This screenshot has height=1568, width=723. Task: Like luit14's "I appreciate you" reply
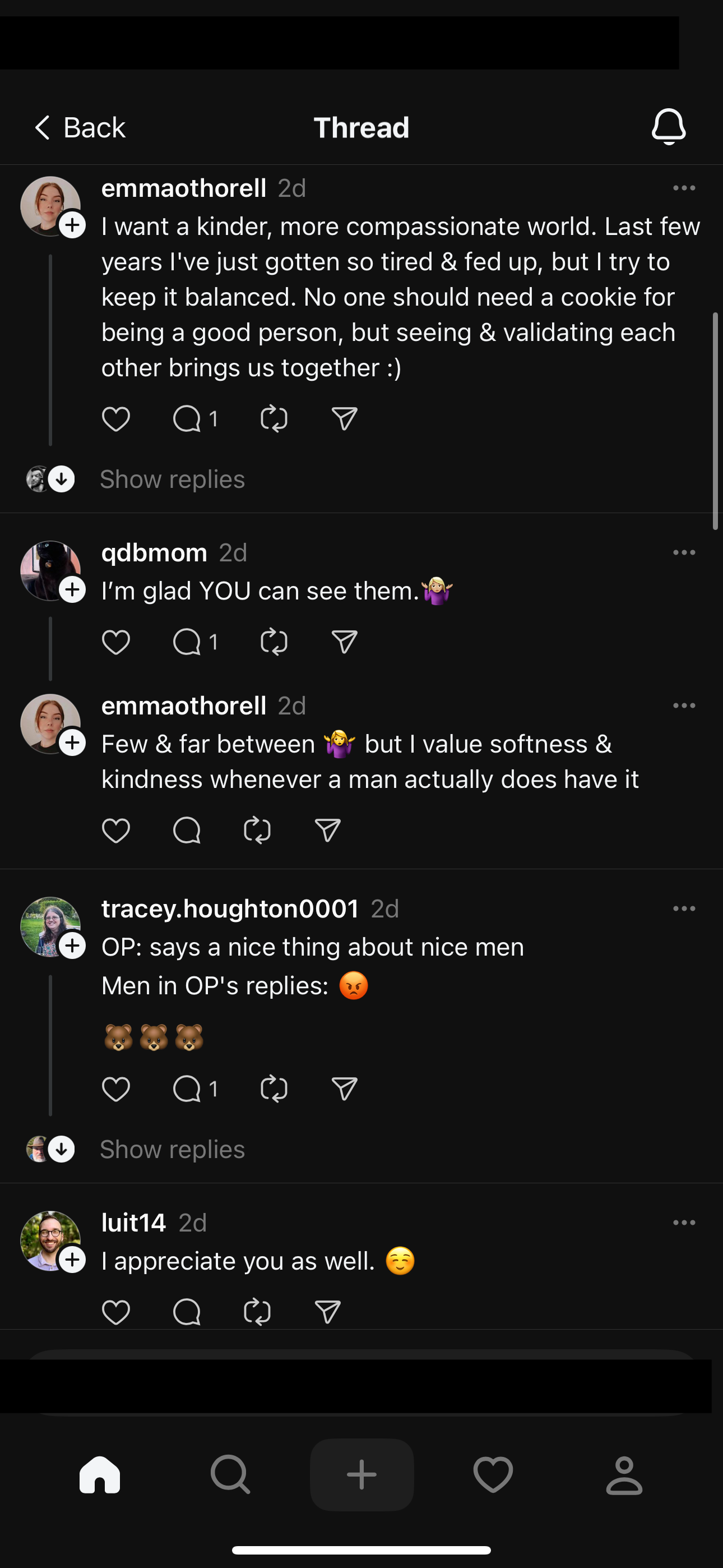(x=115, y=1312)
